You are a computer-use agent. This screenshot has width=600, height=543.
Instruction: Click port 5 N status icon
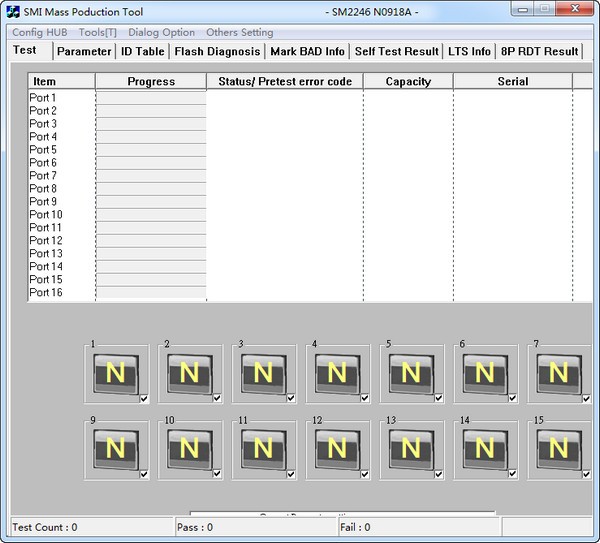tap(411, 374)
